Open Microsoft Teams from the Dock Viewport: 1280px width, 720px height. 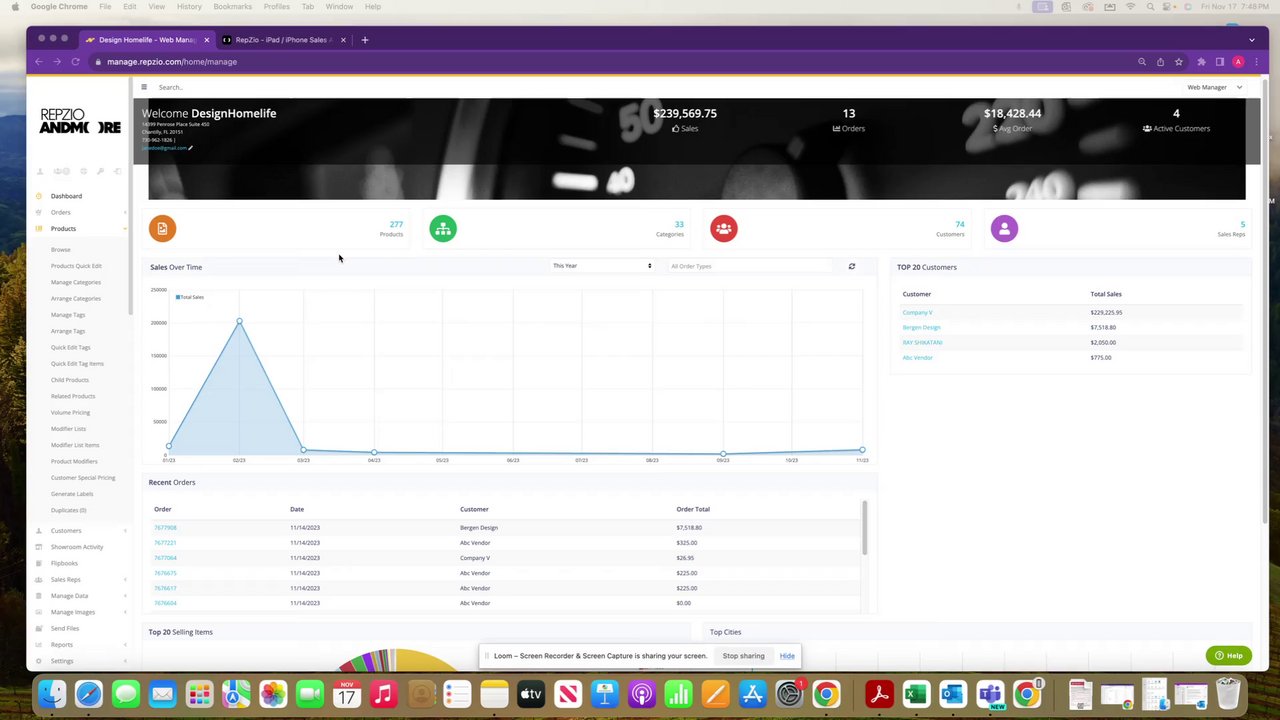point(990,693)
